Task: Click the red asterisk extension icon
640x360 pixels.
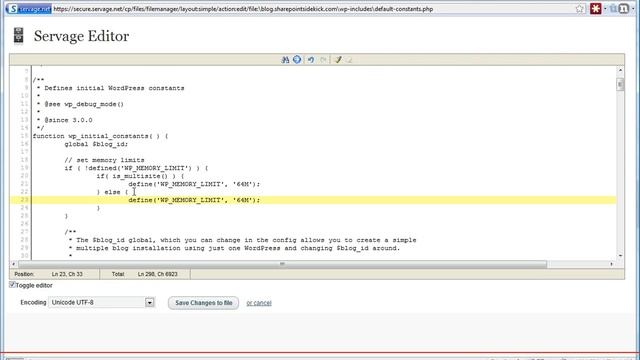Action: (596, 9)
